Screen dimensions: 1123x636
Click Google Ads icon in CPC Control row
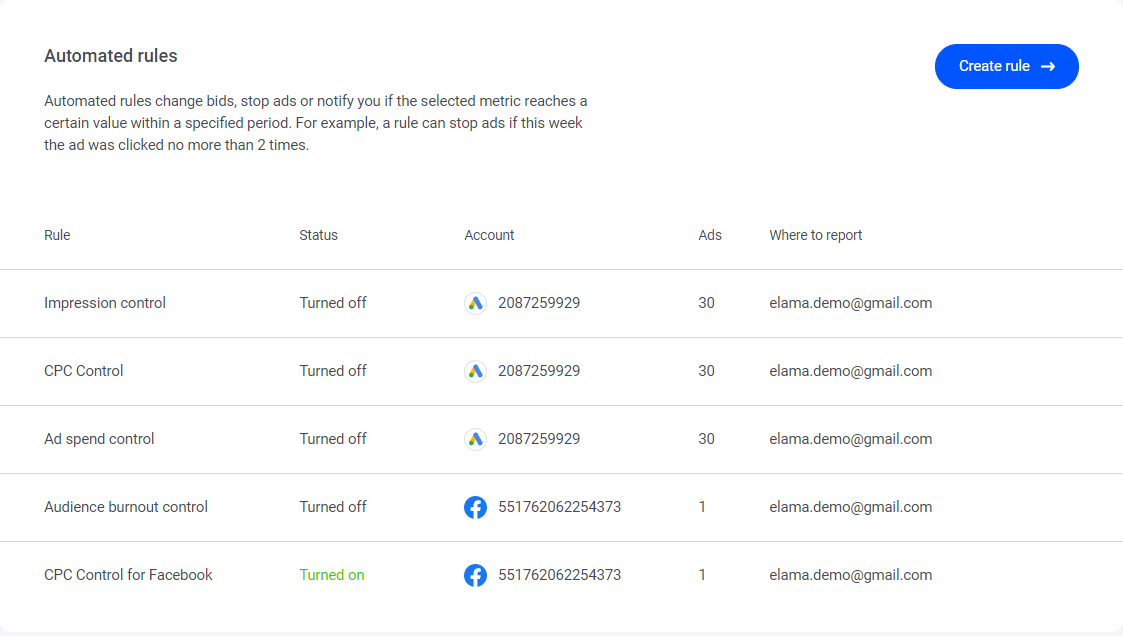pos(476,371)
